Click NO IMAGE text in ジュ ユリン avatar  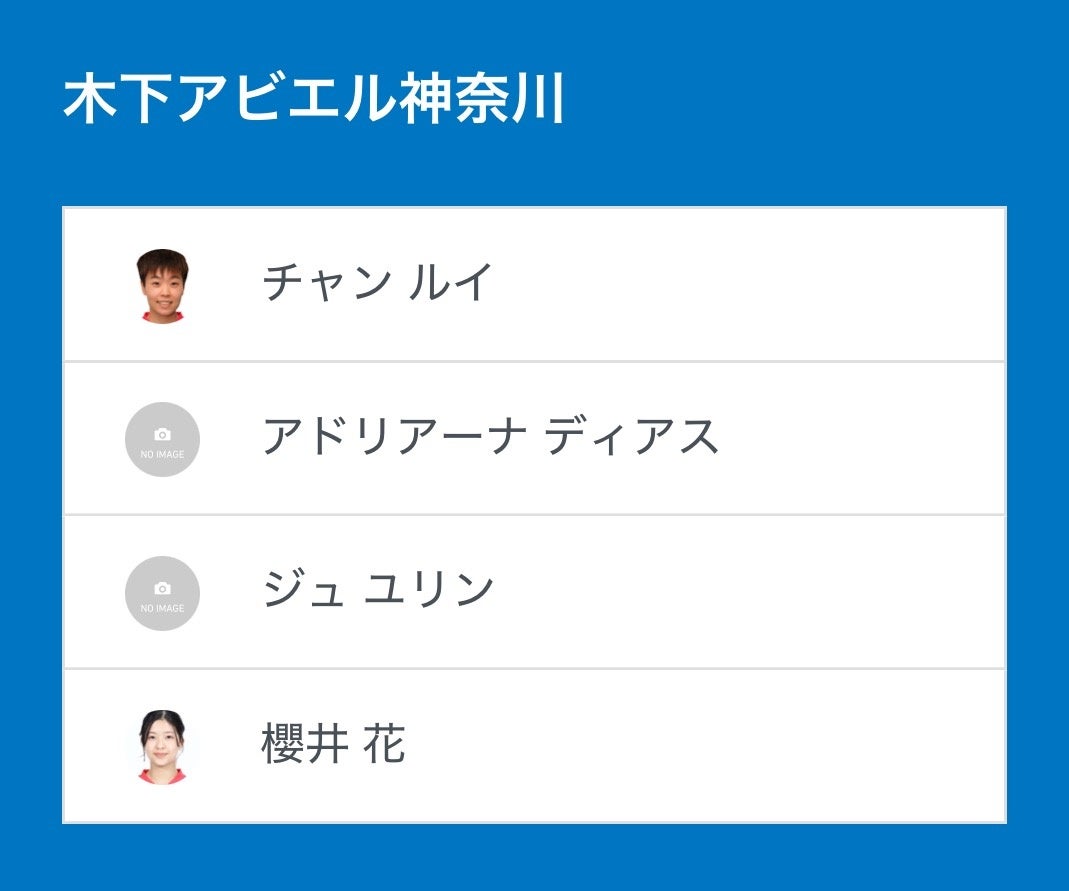[162, 608]
